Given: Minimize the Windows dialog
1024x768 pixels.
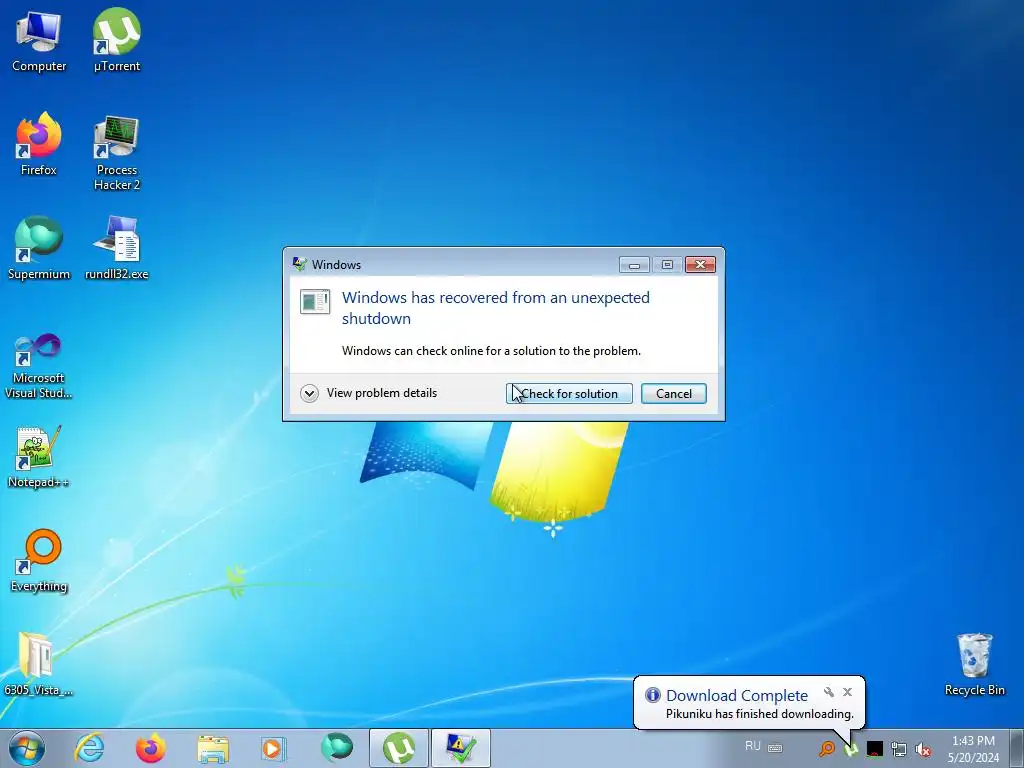Looking at the screenshot, I should tap(634, 264).
